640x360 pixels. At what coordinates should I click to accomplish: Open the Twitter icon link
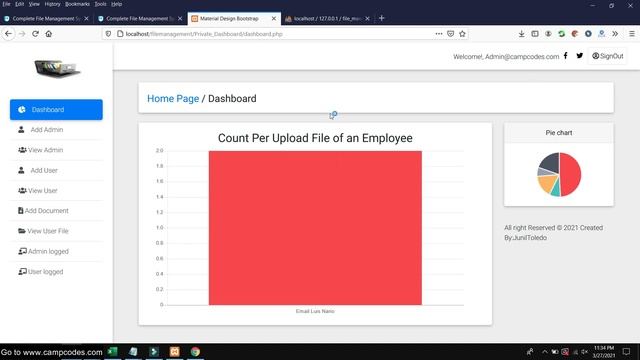[x=580, y=56]
